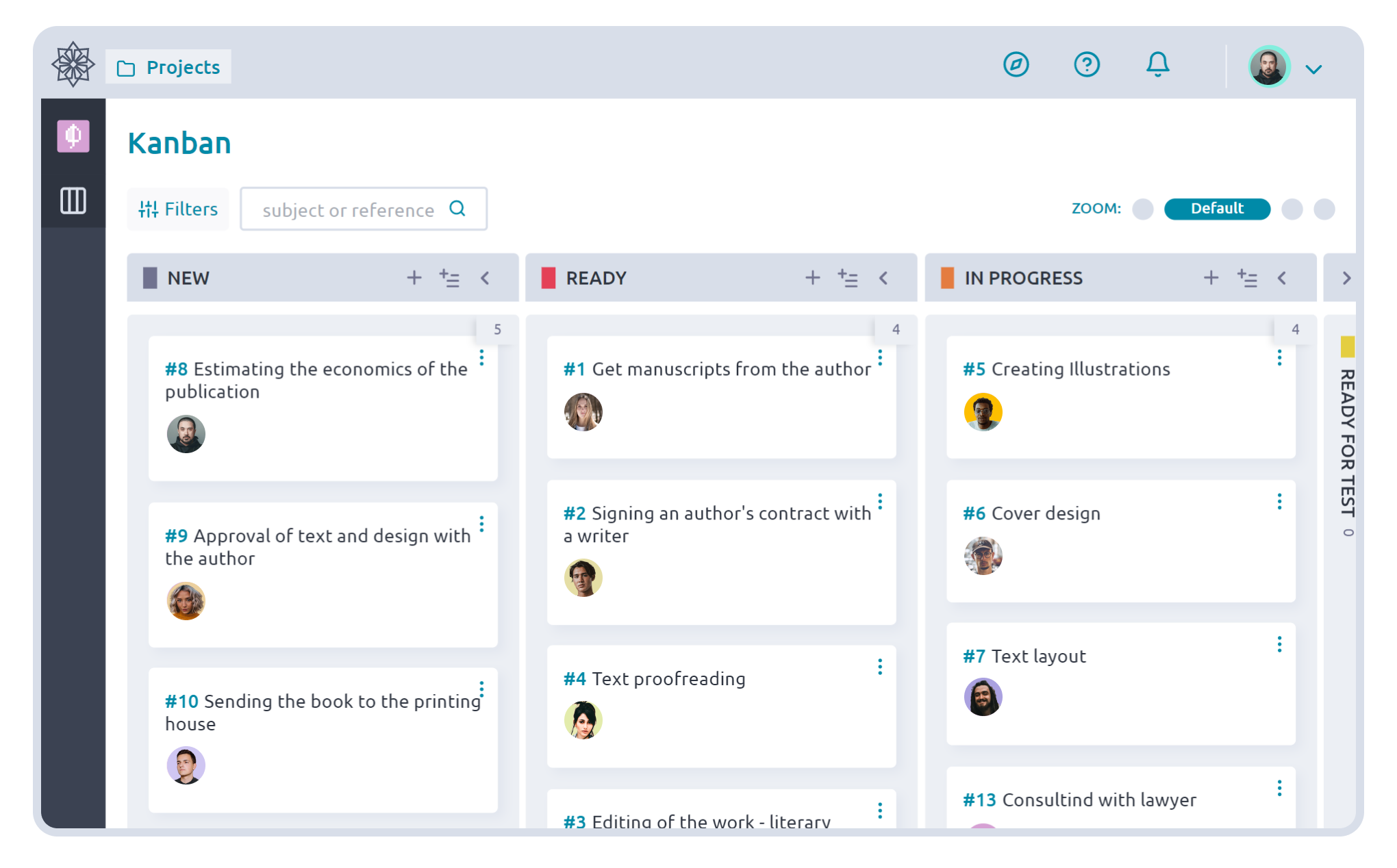Viewport: 1397px width, 868px height.
Task: Select the third zoom level circle
Action: [x=1292, y=209]
